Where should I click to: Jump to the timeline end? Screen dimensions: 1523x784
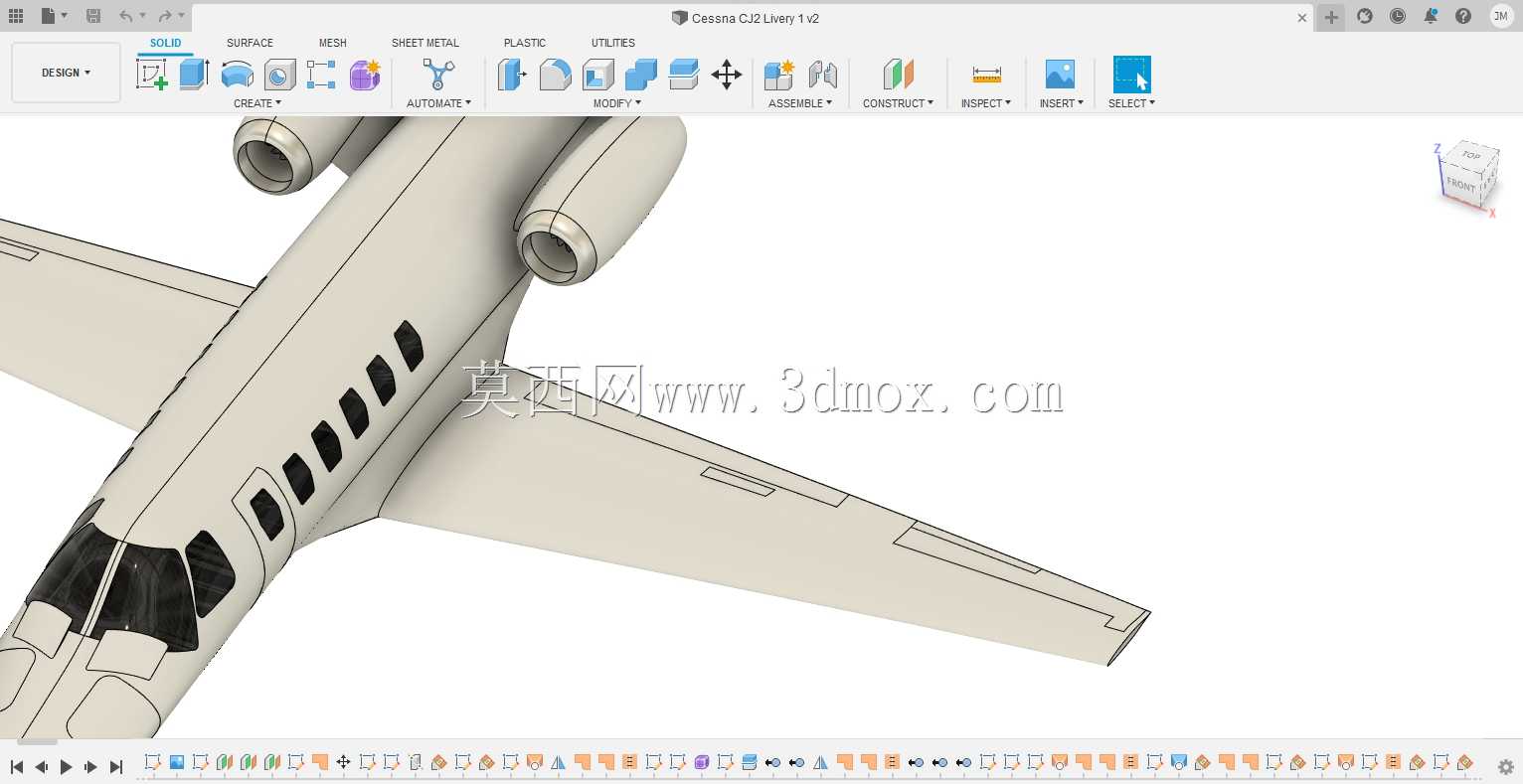click(115, 766)
